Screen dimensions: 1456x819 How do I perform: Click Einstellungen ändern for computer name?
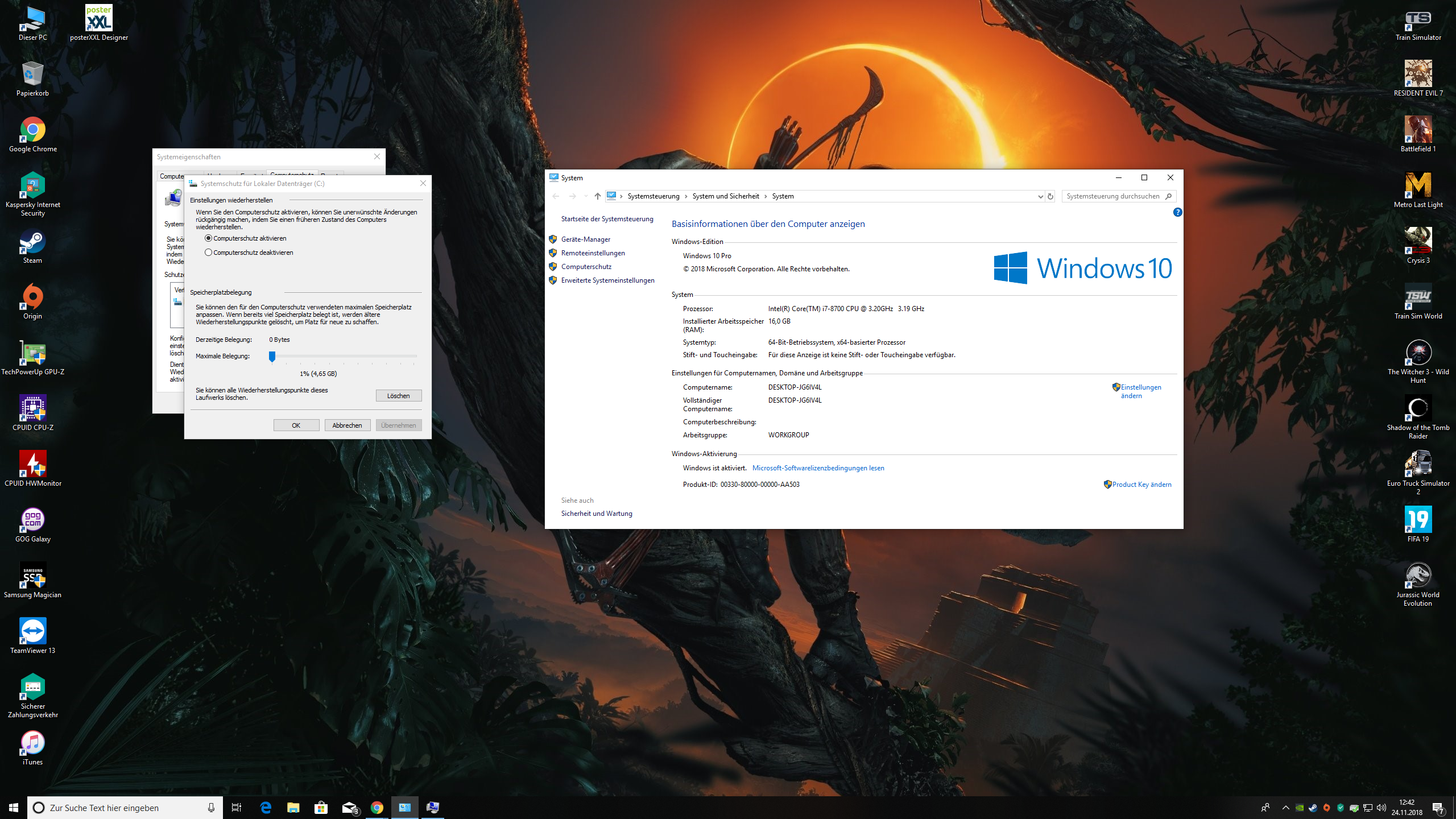pyautogui.click(x=1141, y=391)
